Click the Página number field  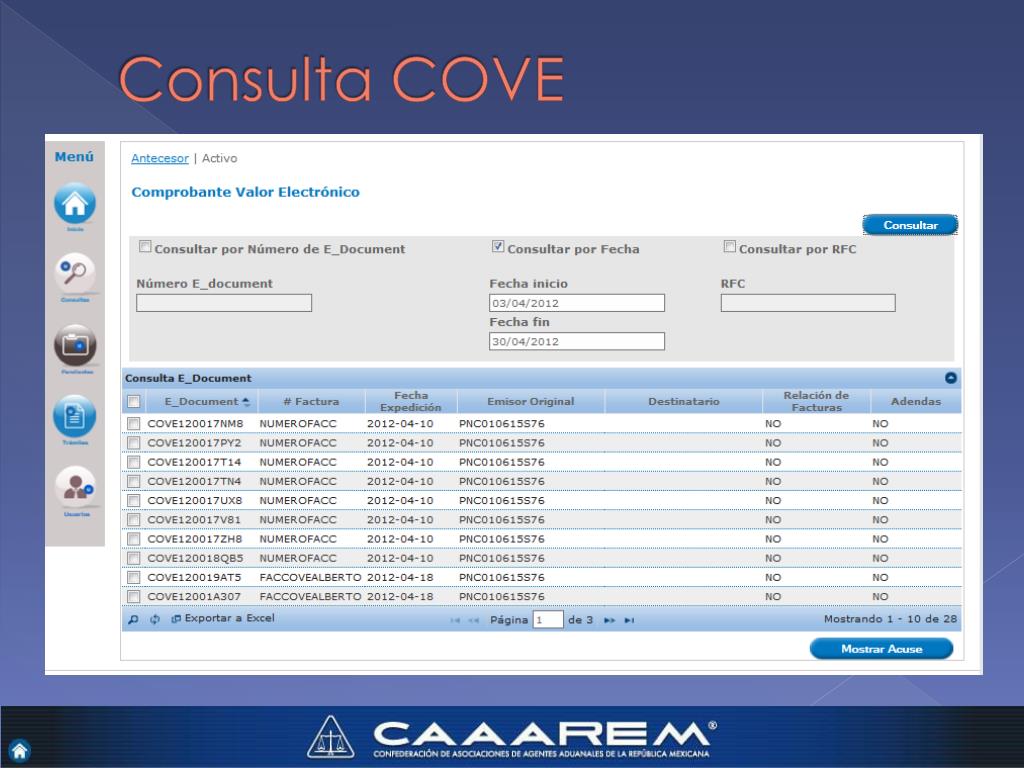(x=548, y=620)
